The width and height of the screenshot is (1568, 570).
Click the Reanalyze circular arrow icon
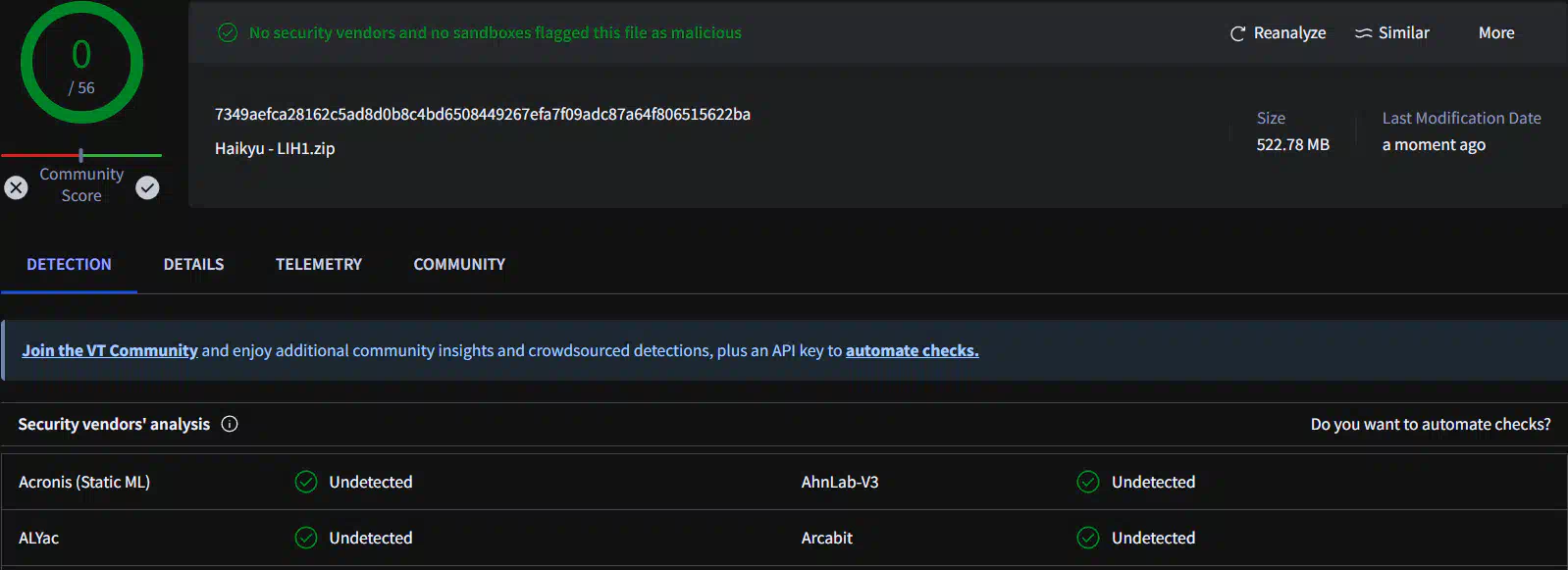(1237, 33)
